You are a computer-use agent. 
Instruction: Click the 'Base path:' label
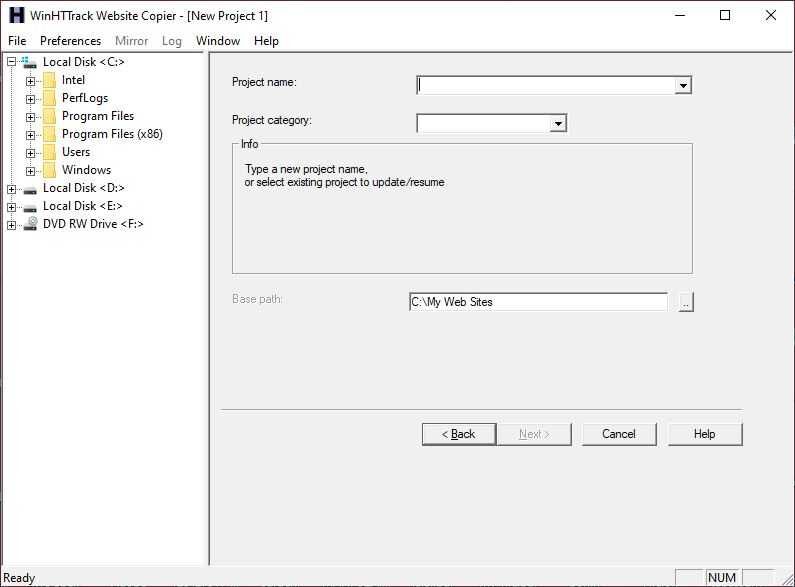(x=257, y=299)
